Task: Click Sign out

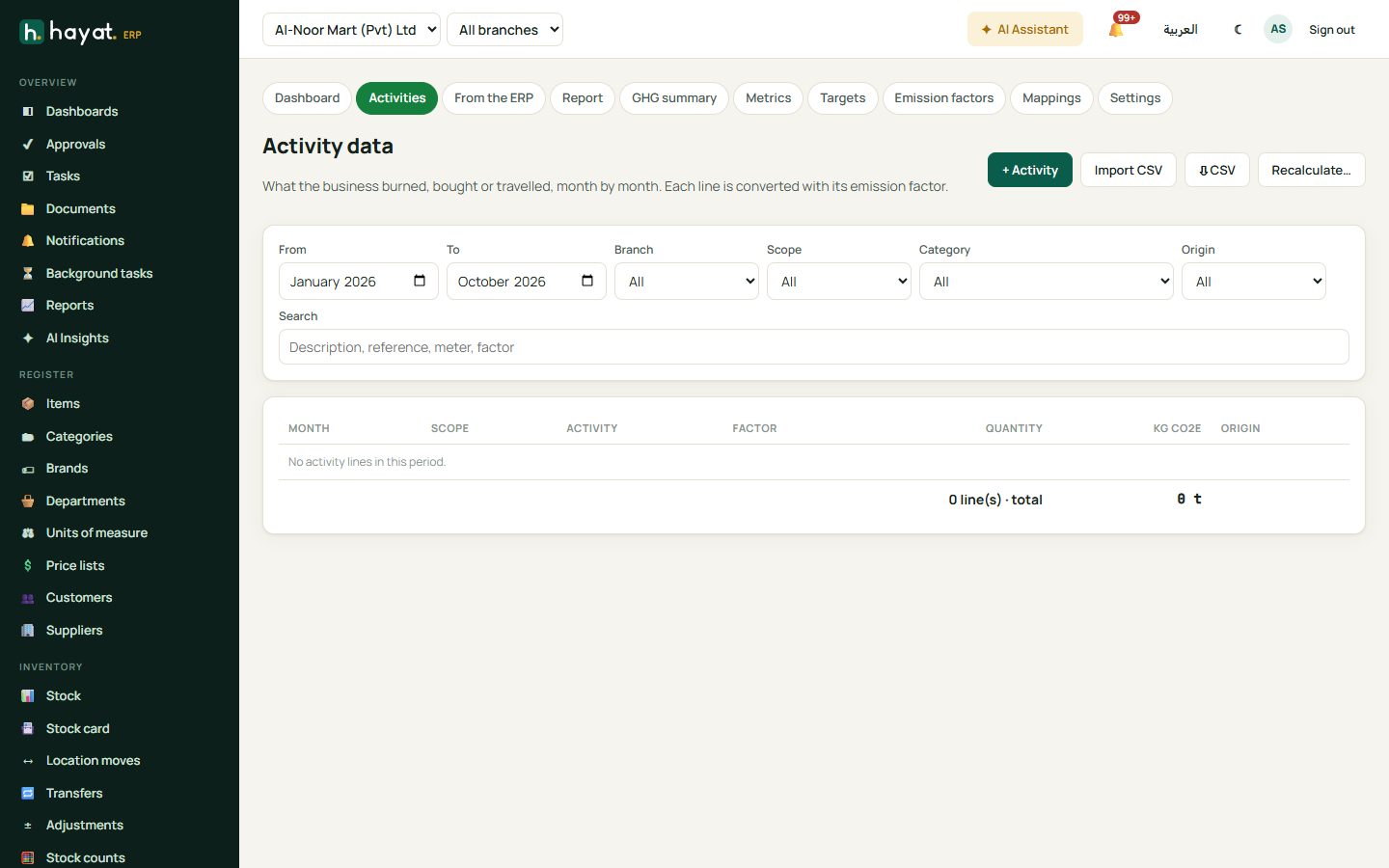Action: tap(1332, 30)
